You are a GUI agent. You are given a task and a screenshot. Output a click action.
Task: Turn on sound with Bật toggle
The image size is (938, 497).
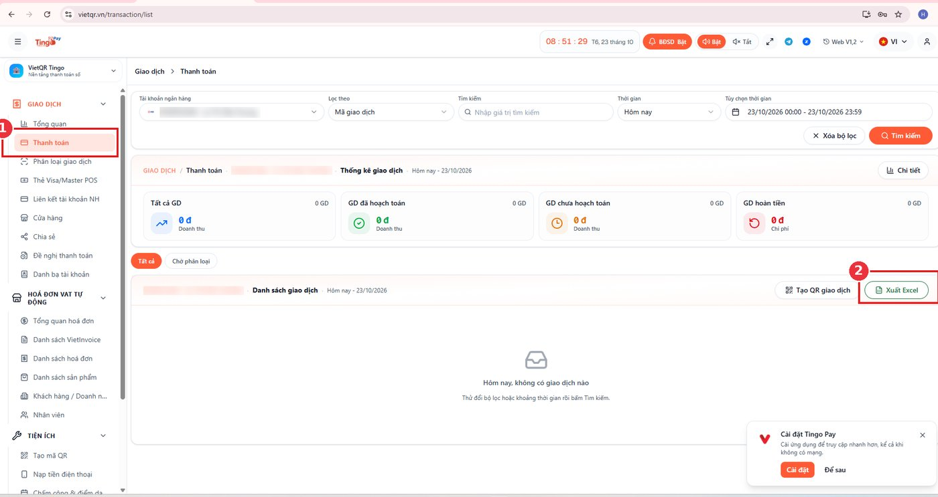click(711, 42)
